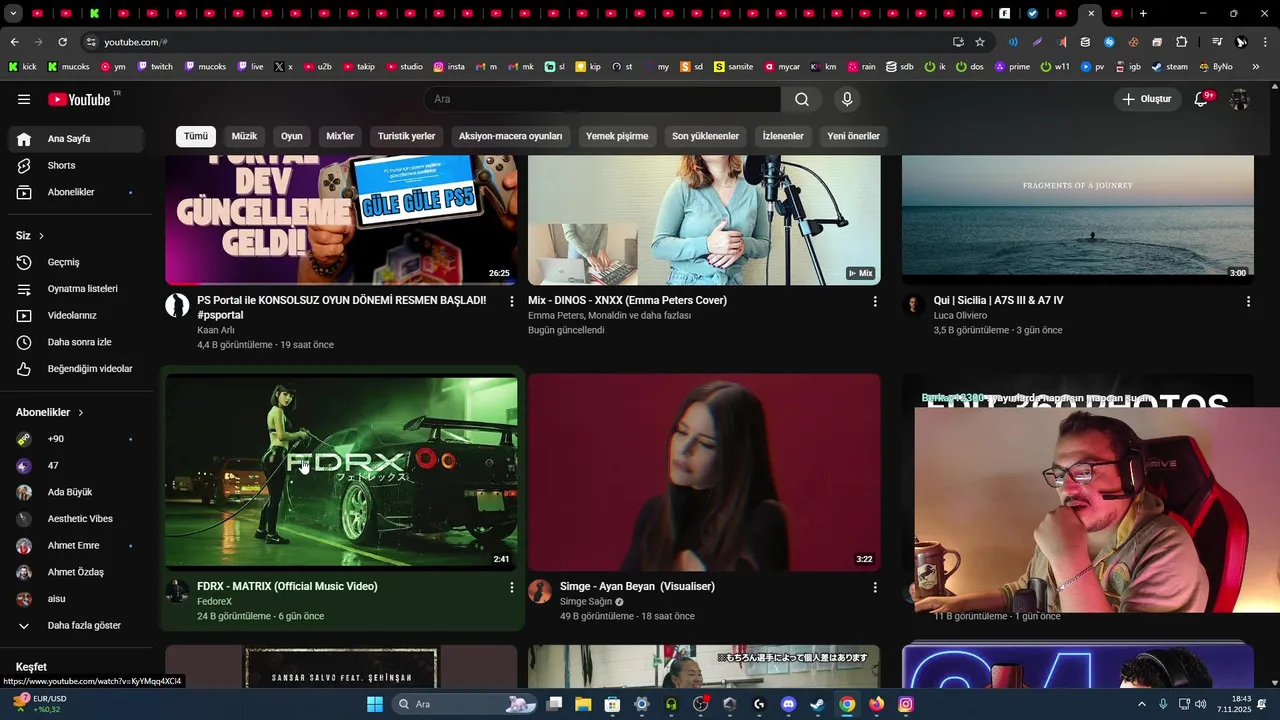Click into the YouTube Ara search box

[x=602, y=99]
